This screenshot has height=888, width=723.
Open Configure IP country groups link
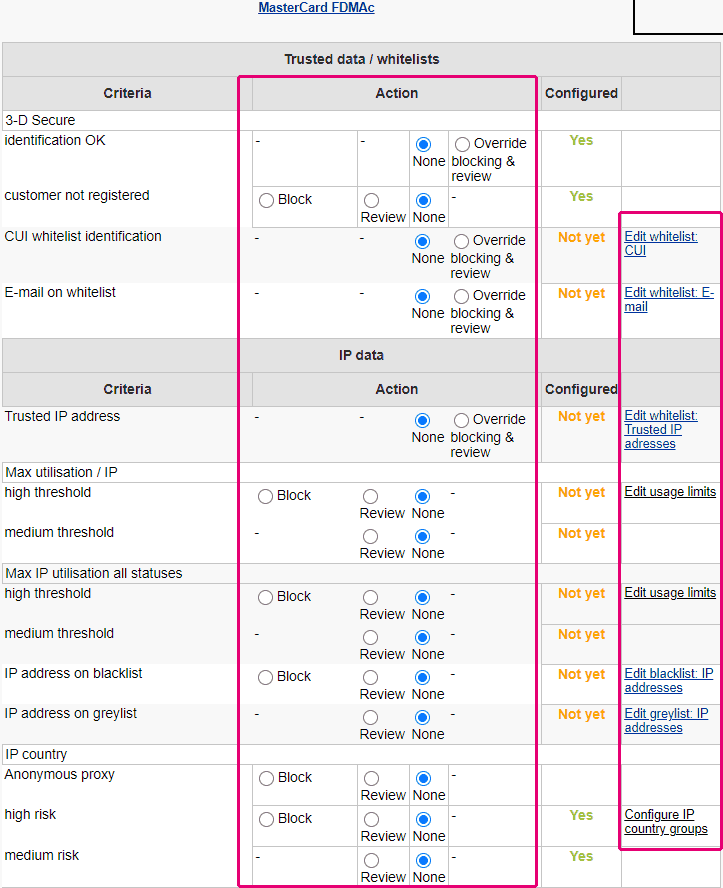(665, 821)
